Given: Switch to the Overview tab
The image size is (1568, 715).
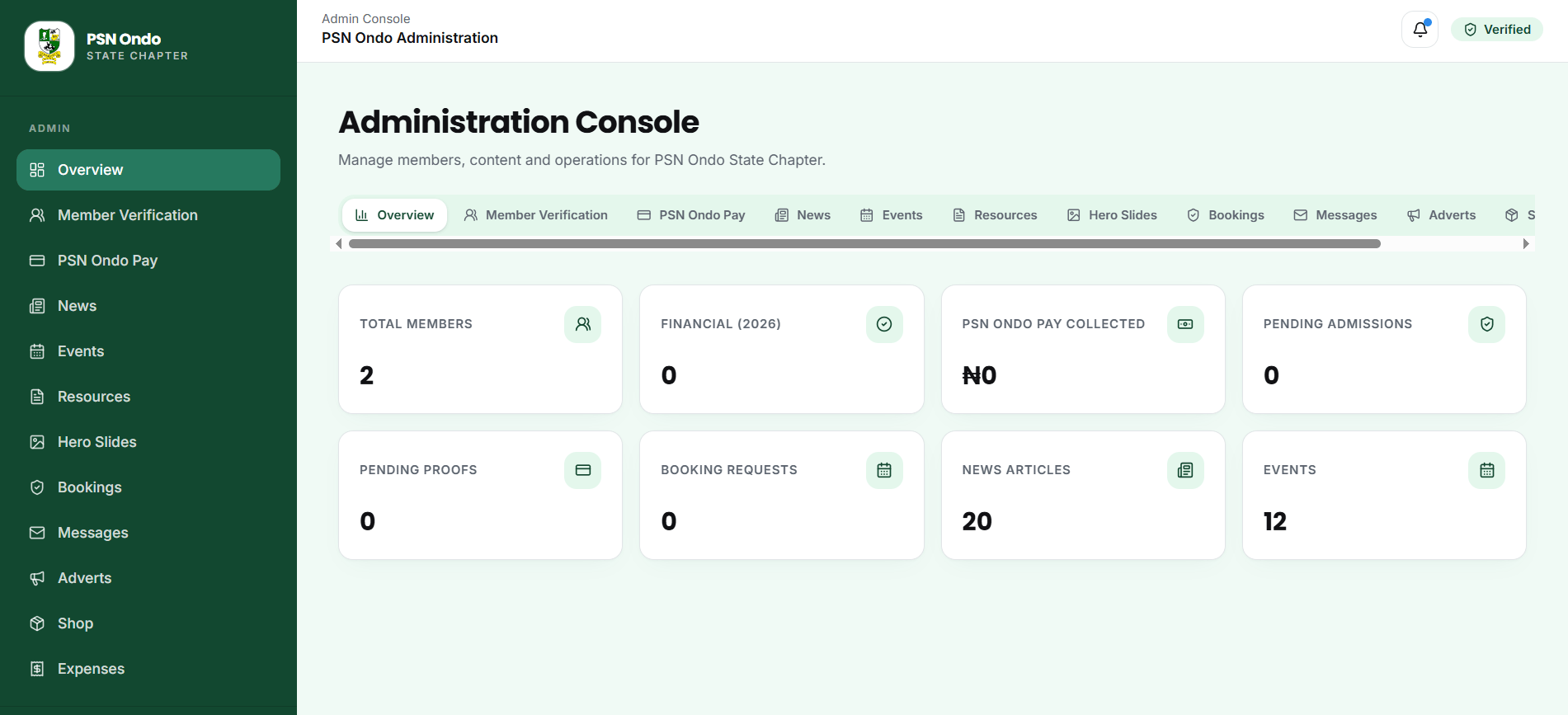Looking at the screenshot, I should 394,215.
